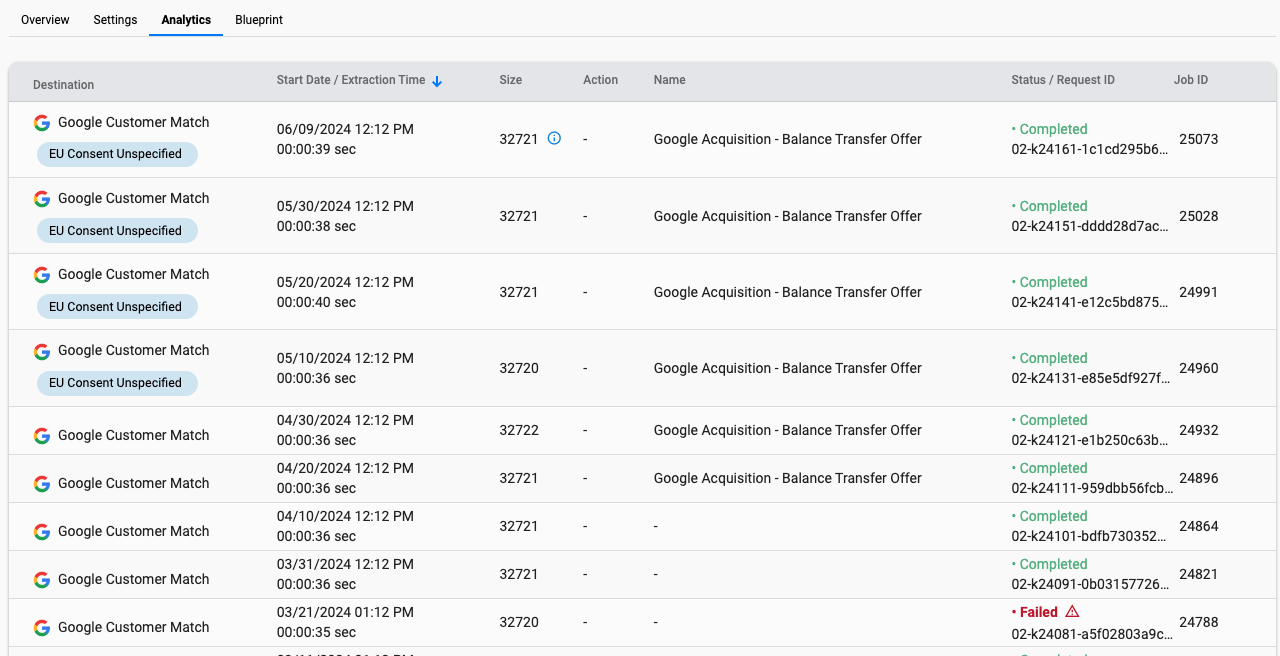Click Google Customer Match in job 24821 row

(134, 579)
